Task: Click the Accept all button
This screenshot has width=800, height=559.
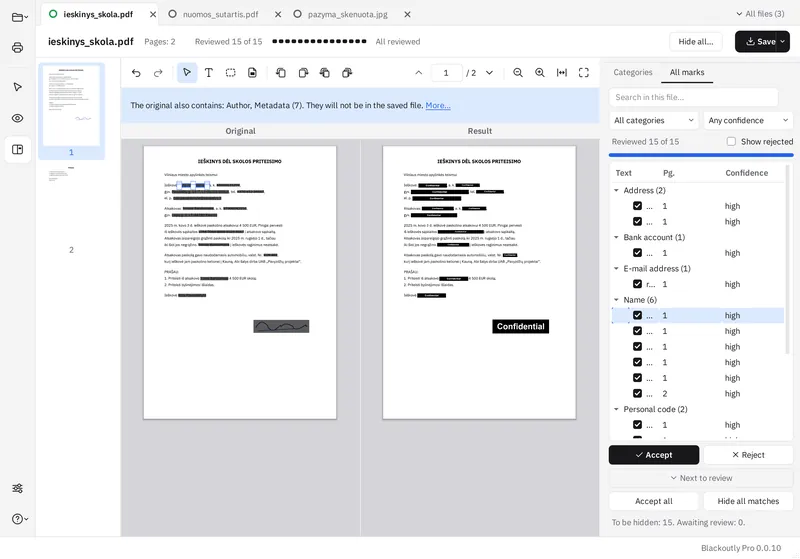Action: point(654,501)
